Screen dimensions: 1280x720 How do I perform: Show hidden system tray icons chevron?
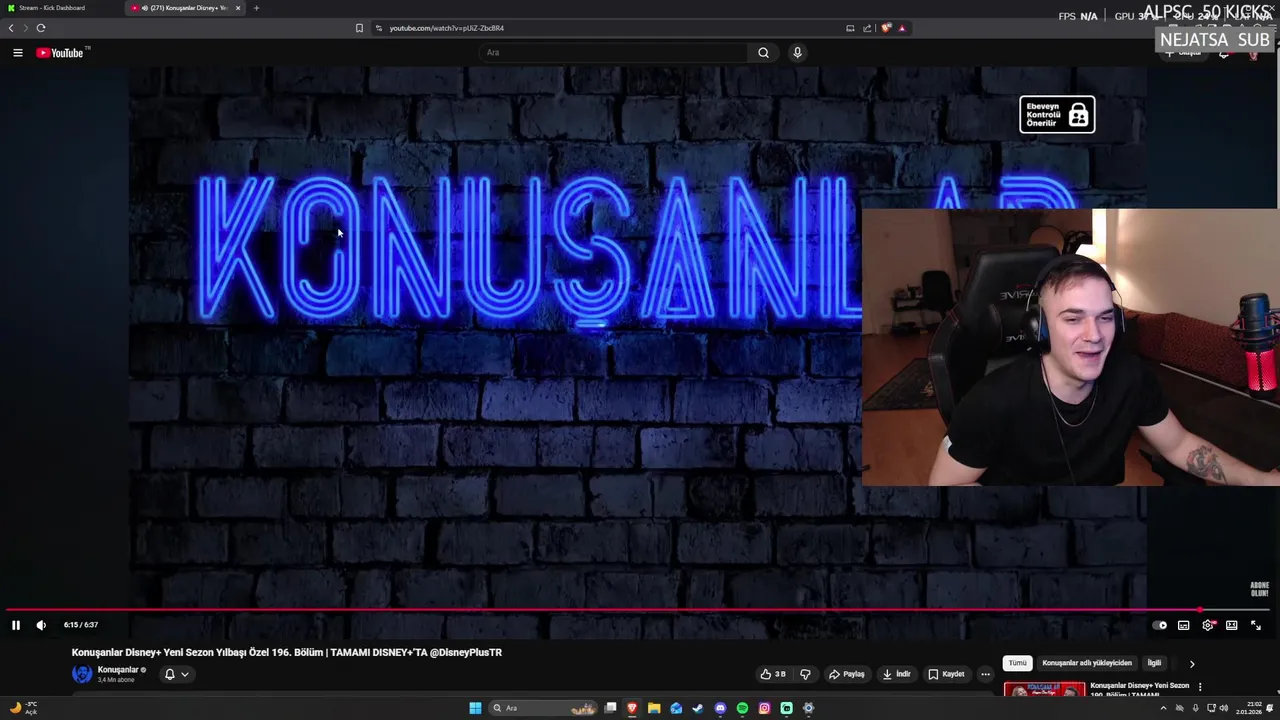pyautogui.click(x=1163, y=708)
